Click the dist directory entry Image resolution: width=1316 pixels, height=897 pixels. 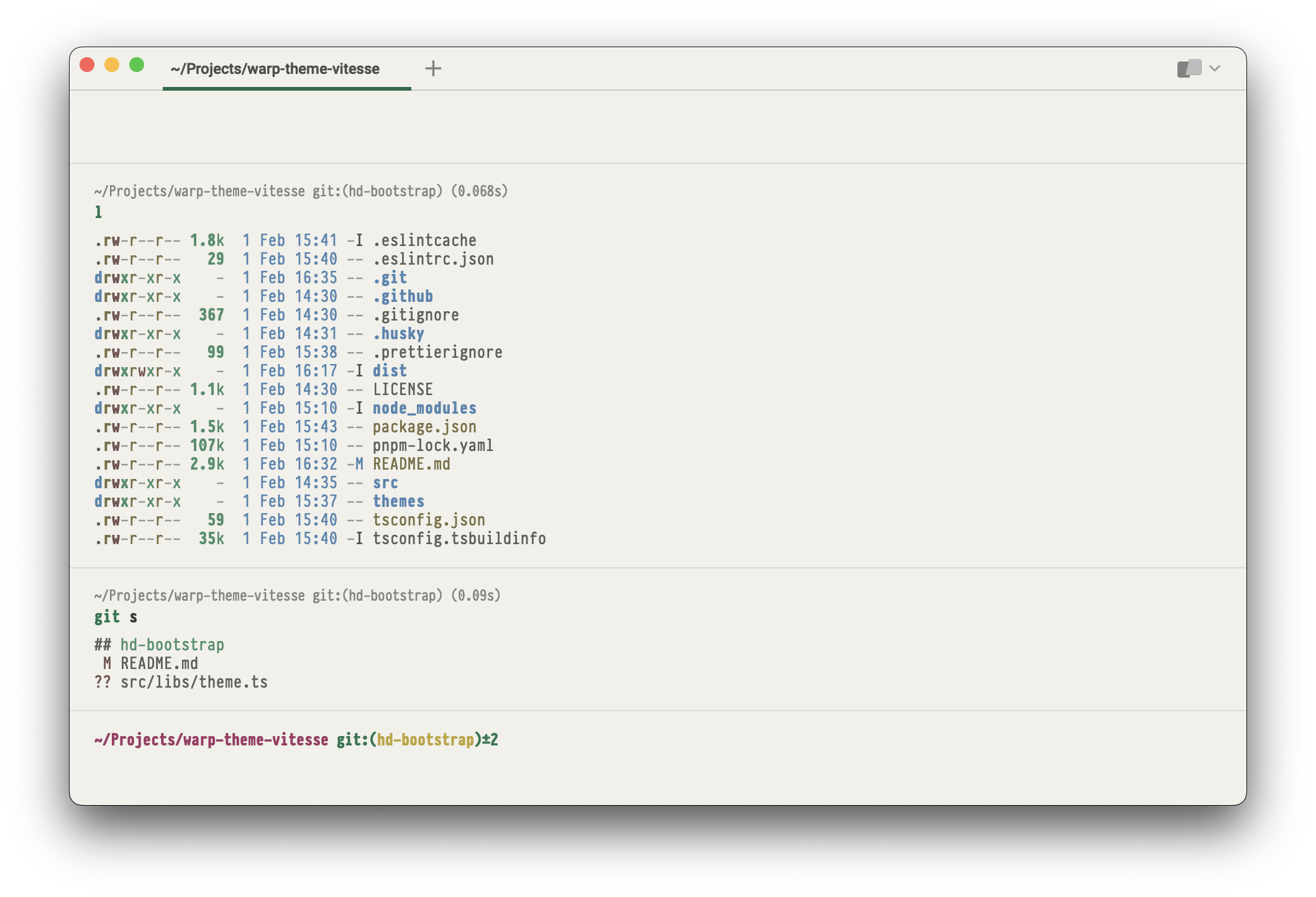pyautogui.click(x=390, y=371)
